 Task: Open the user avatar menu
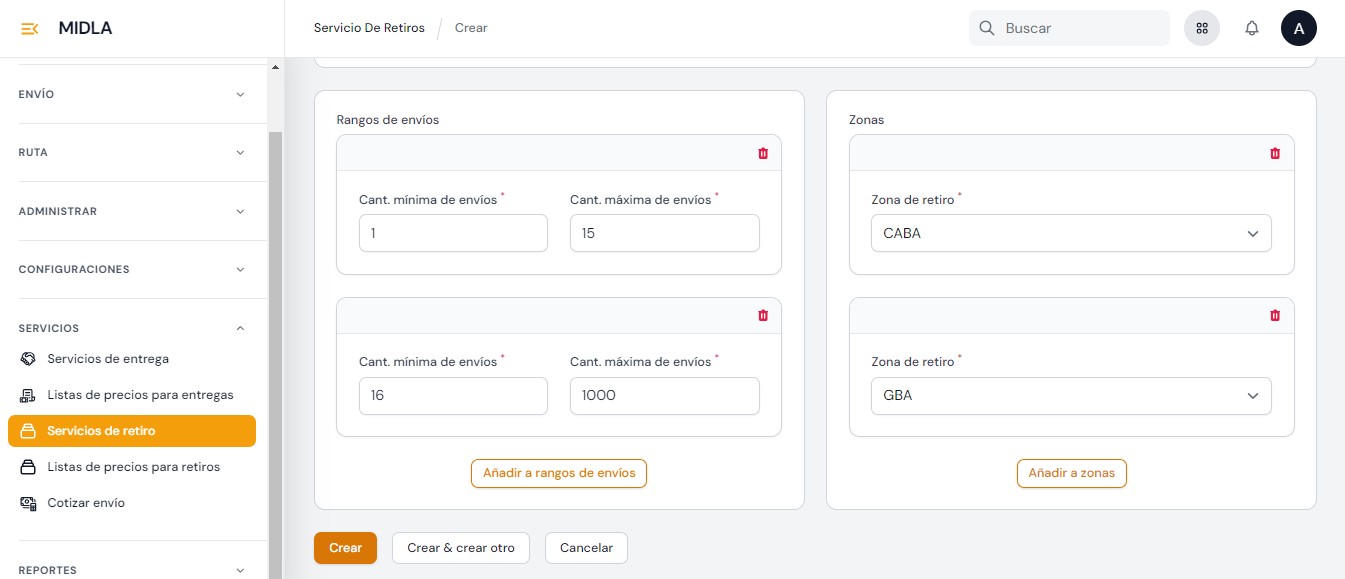pyautogui.click(x=1298, y=28)
